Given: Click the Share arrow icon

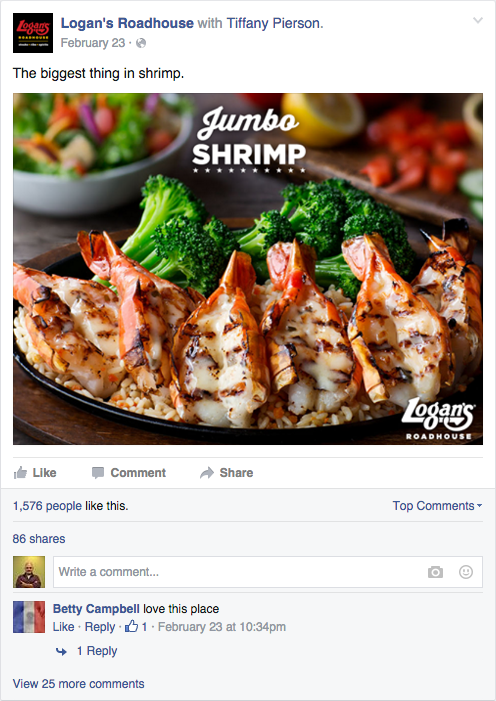Looking at the screenshot, I should coord(207,473).
